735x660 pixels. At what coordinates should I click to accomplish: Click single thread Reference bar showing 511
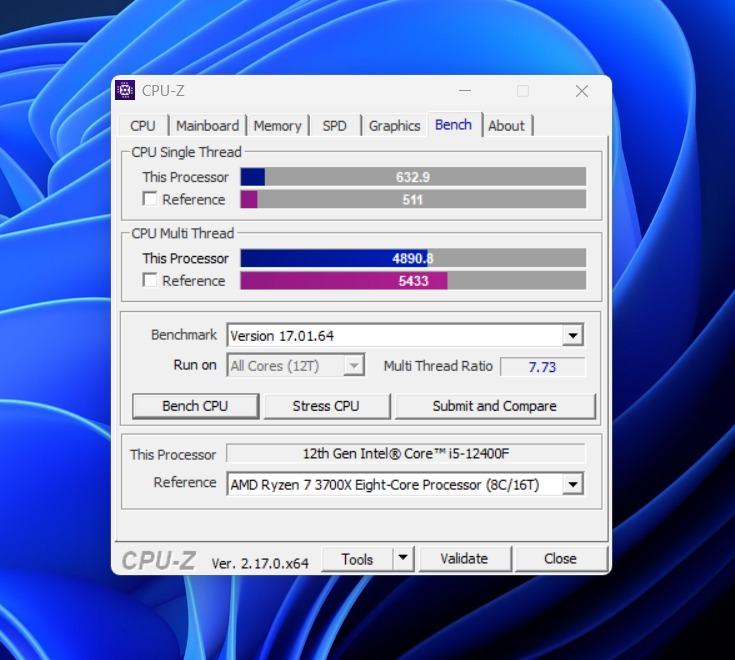click(x=413, y=199)
